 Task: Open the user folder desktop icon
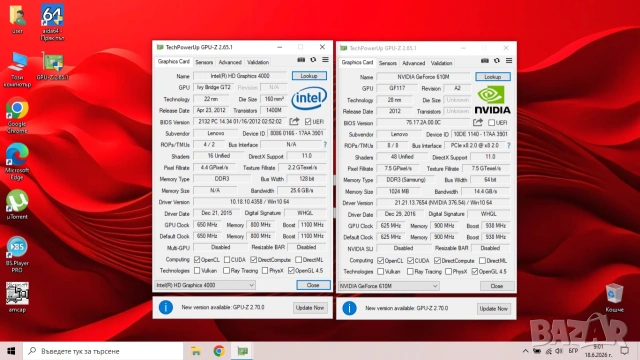[x=17, y=19]
